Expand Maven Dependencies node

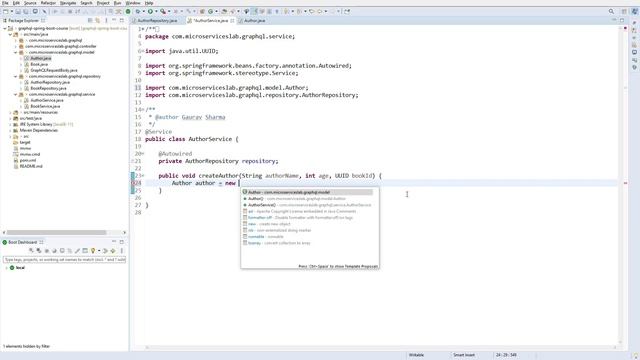coord(10,130)
